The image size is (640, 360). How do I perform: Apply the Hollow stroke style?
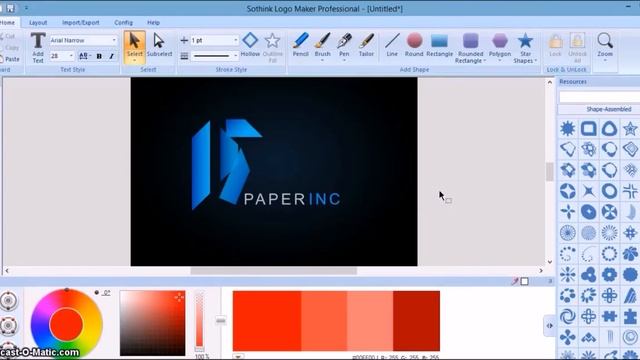[250, 44]
